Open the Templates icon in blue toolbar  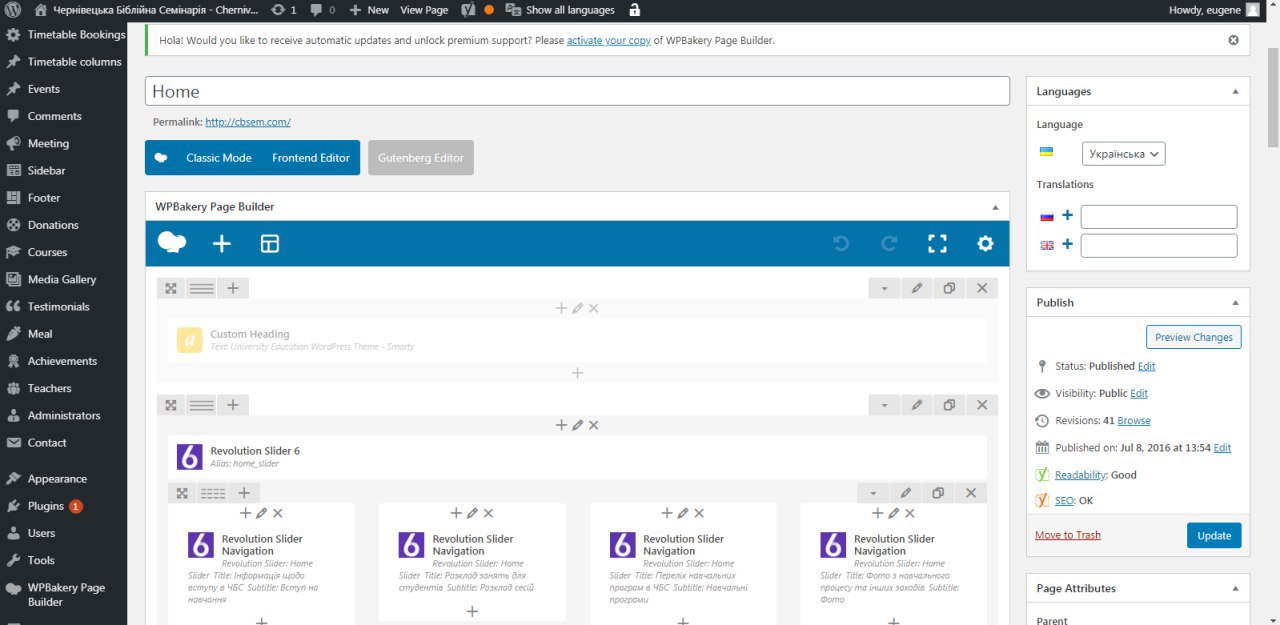pos(270,243)
